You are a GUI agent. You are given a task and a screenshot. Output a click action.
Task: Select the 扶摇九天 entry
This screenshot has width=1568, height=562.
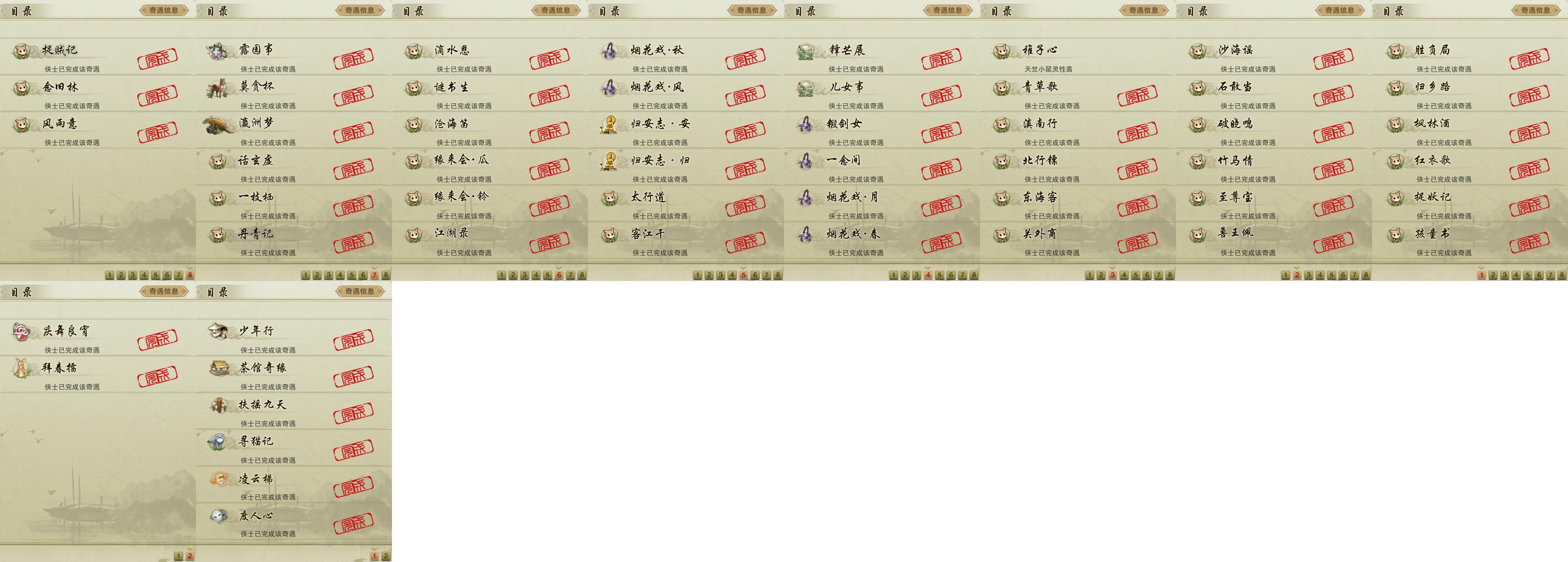[294, 411]
